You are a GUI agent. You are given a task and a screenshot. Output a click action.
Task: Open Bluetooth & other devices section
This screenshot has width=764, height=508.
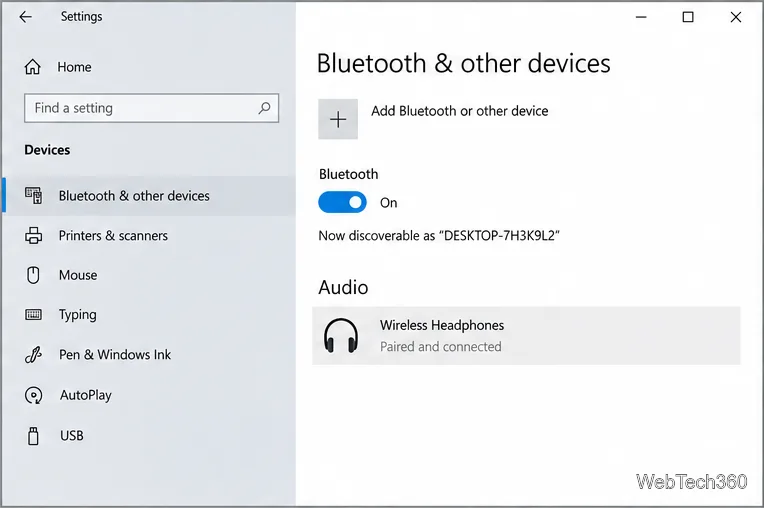[x=134, y=196]
